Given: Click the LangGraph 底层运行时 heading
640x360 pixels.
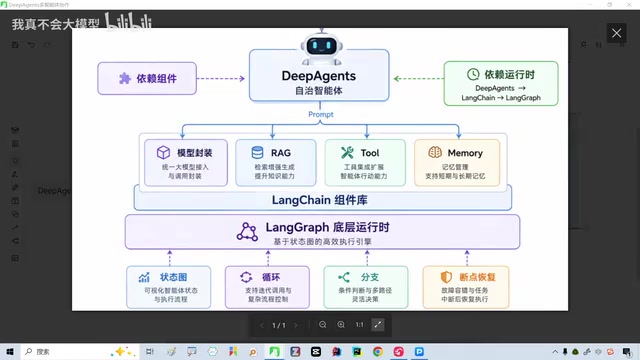Looking at the screenshot, I should point(327,227).
